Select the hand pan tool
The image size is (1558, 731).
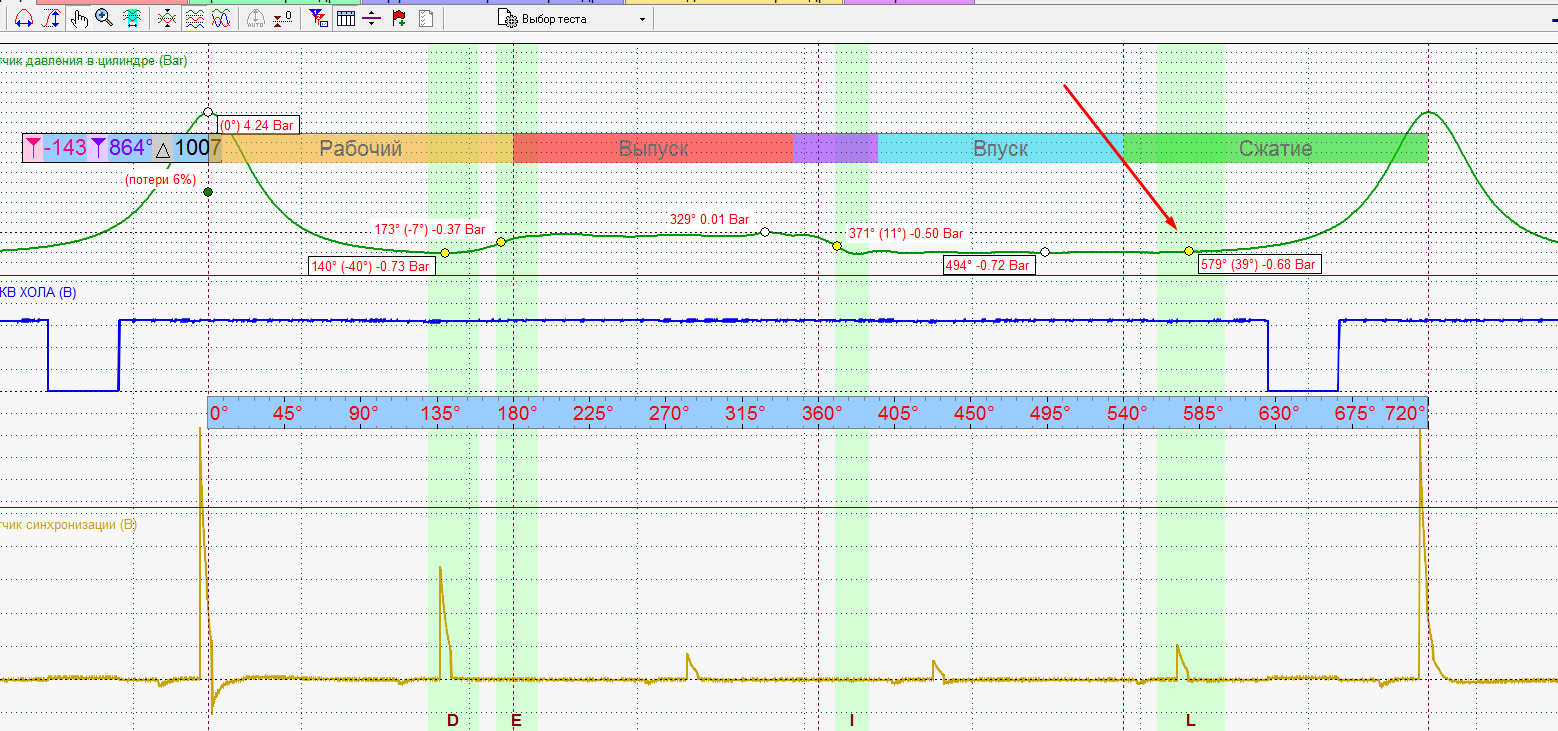(79, 18)
